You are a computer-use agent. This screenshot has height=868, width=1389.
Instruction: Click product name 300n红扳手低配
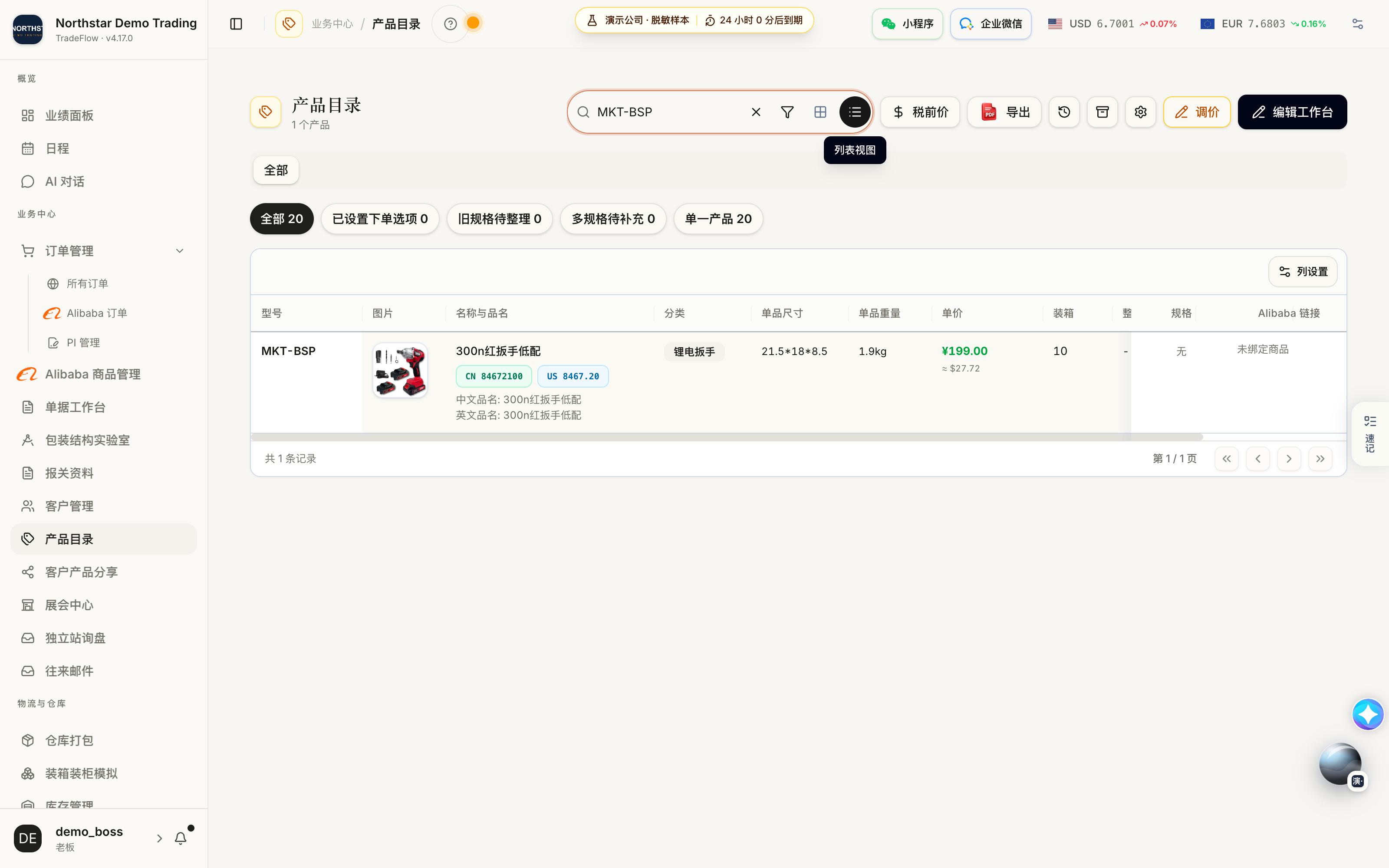click(498, 351)
